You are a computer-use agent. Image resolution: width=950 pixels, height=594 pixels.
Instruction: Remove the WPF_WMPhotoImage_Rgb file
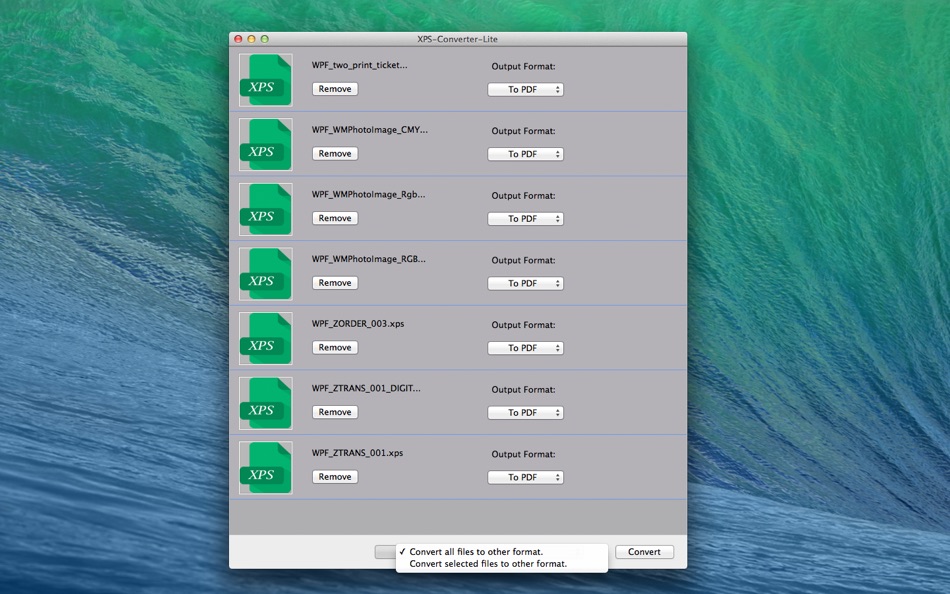(x=335, y=218)
